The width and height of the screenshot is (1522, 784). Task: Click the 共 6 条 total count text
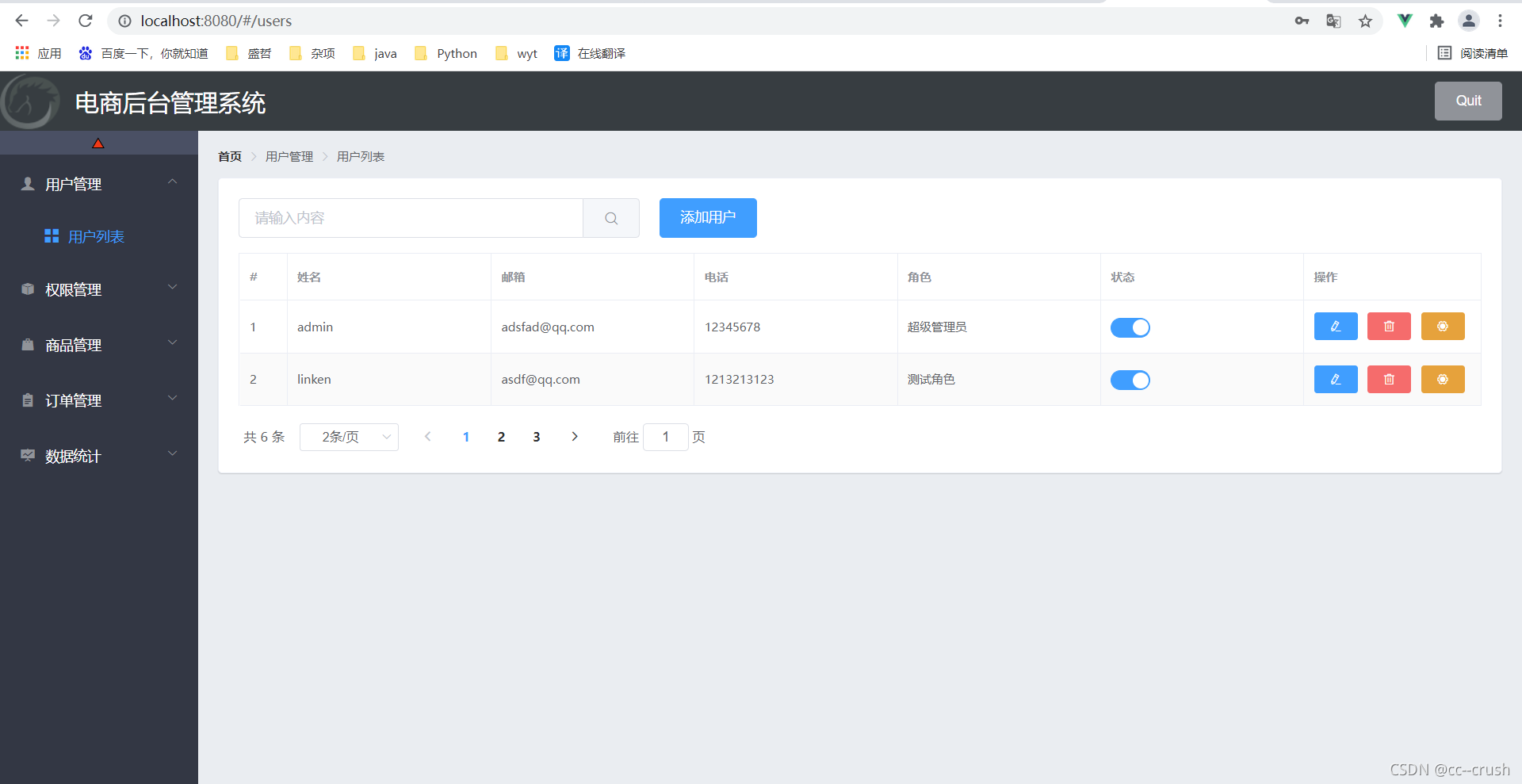264,437
